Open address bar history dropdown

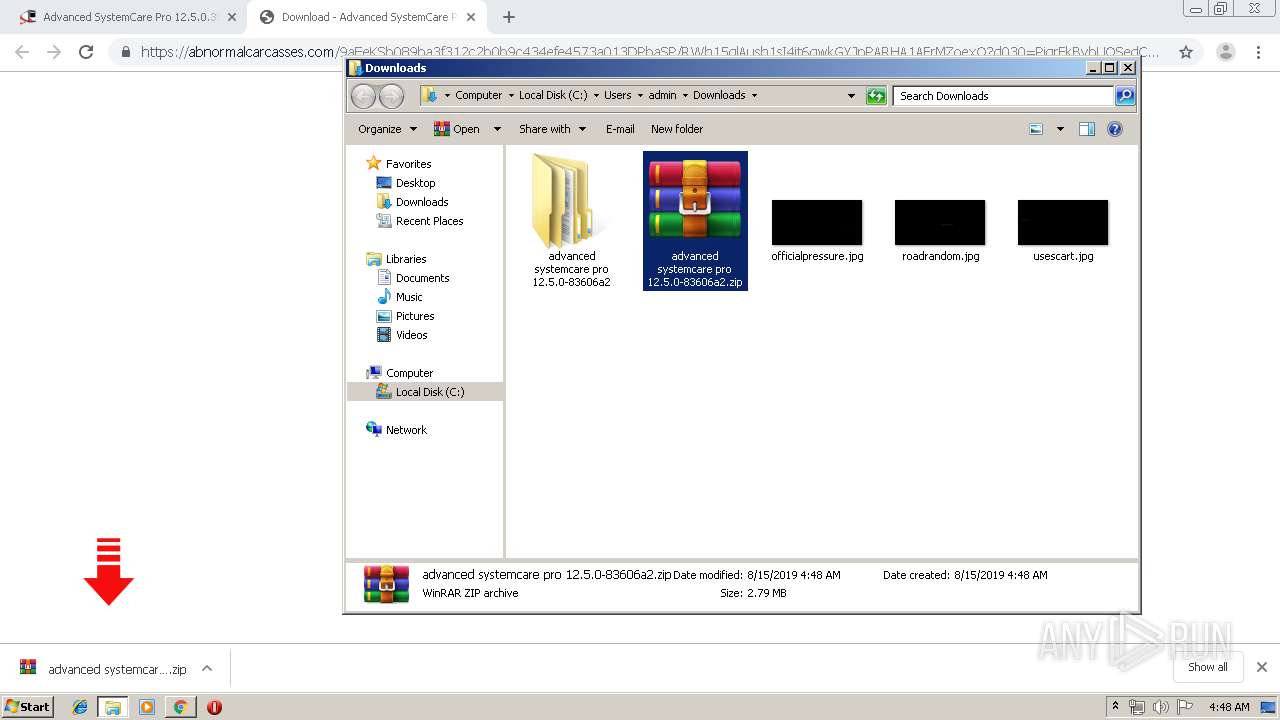coord(851,96)
